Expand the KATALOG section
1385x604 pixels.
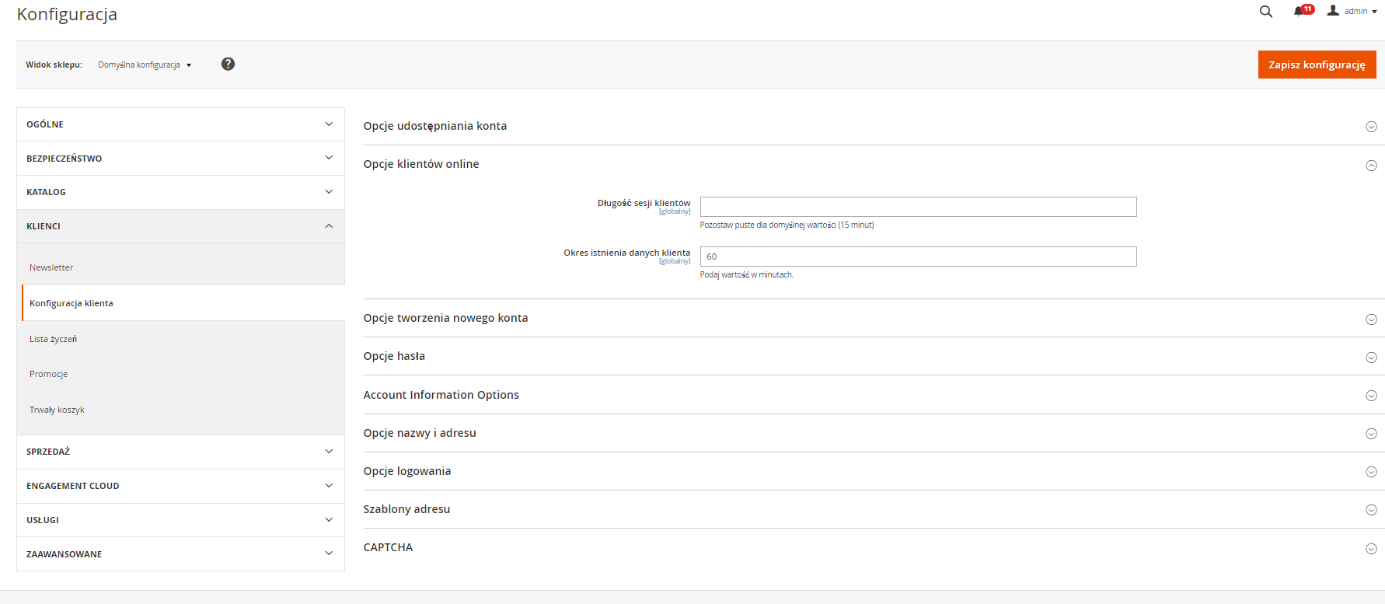pyautogui.click(x=181, y=192)
